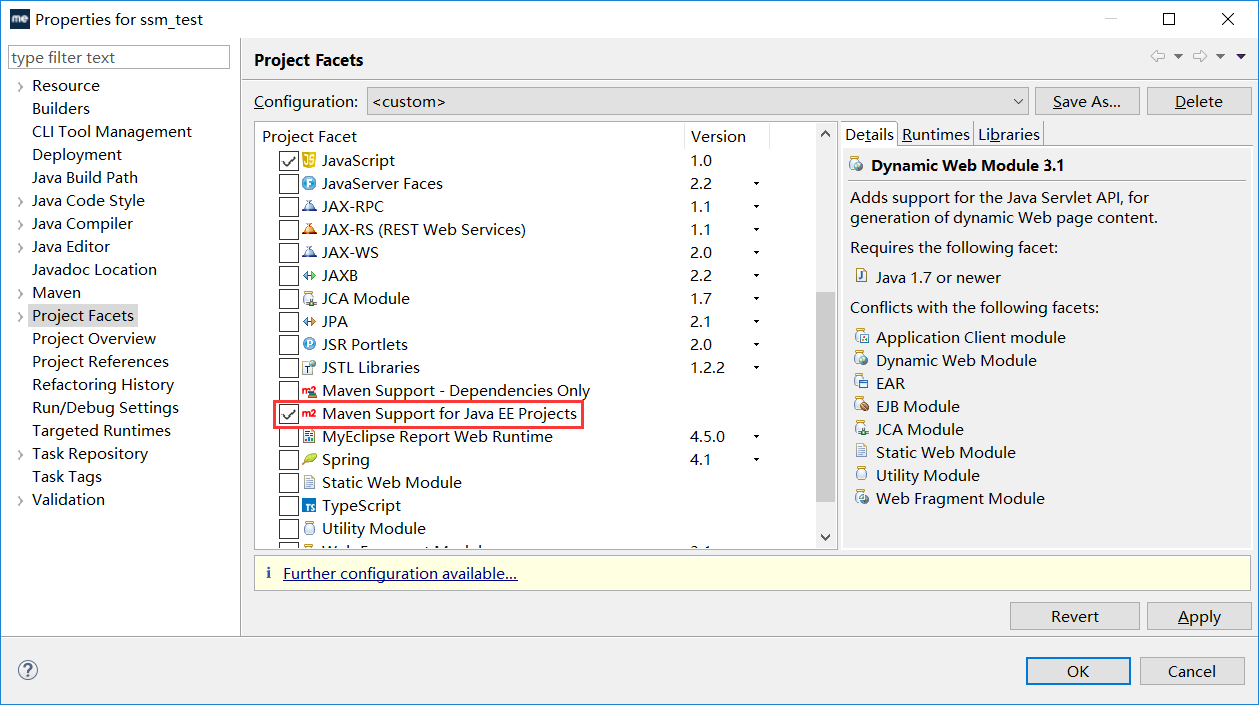Expand the Maven tree node
The height and width of the screenshot is (705, 1259).
[x=20, y=294]
